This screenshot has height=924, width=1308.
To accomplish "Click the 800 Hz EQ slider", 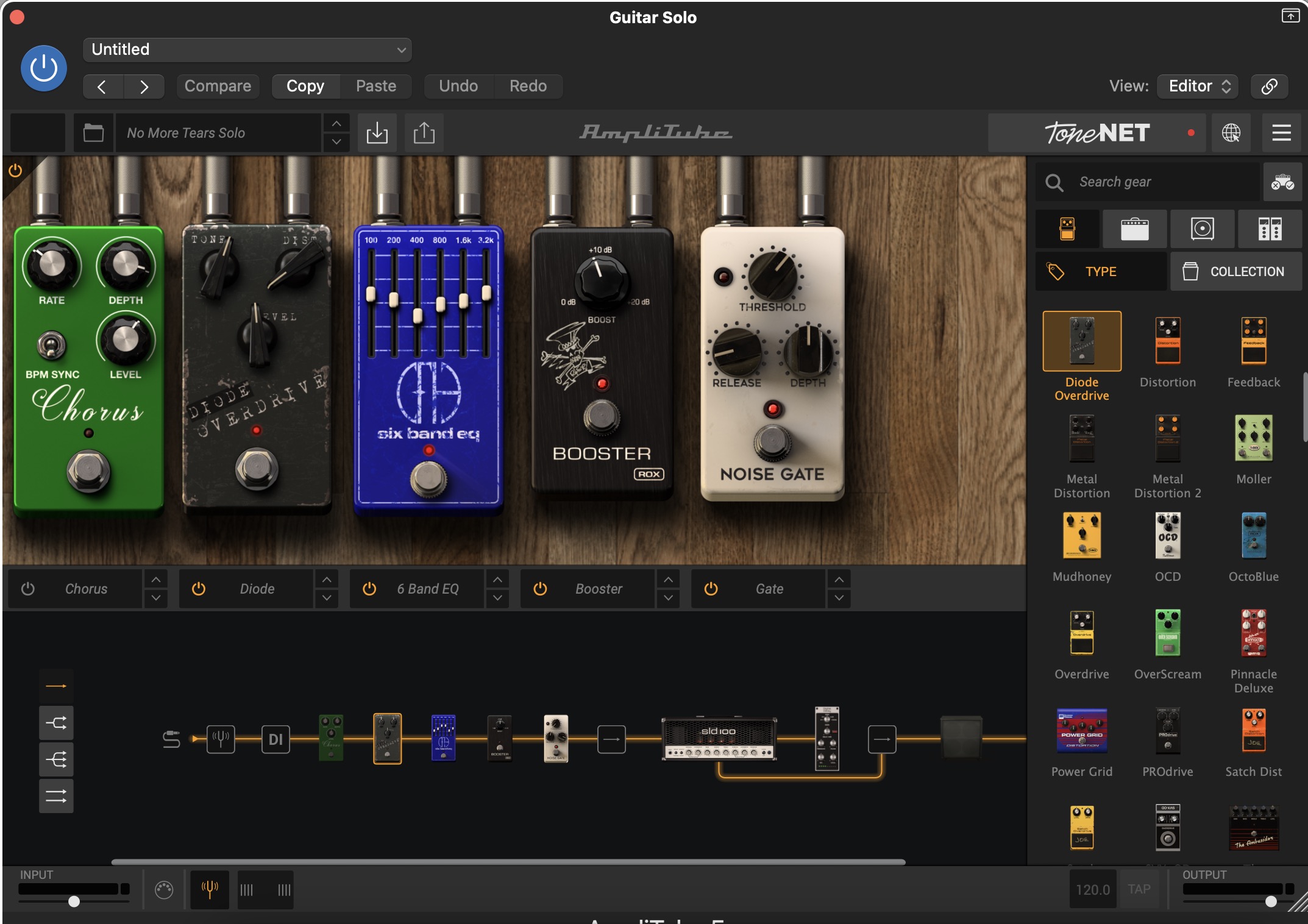I will click(x=440, y=303).
